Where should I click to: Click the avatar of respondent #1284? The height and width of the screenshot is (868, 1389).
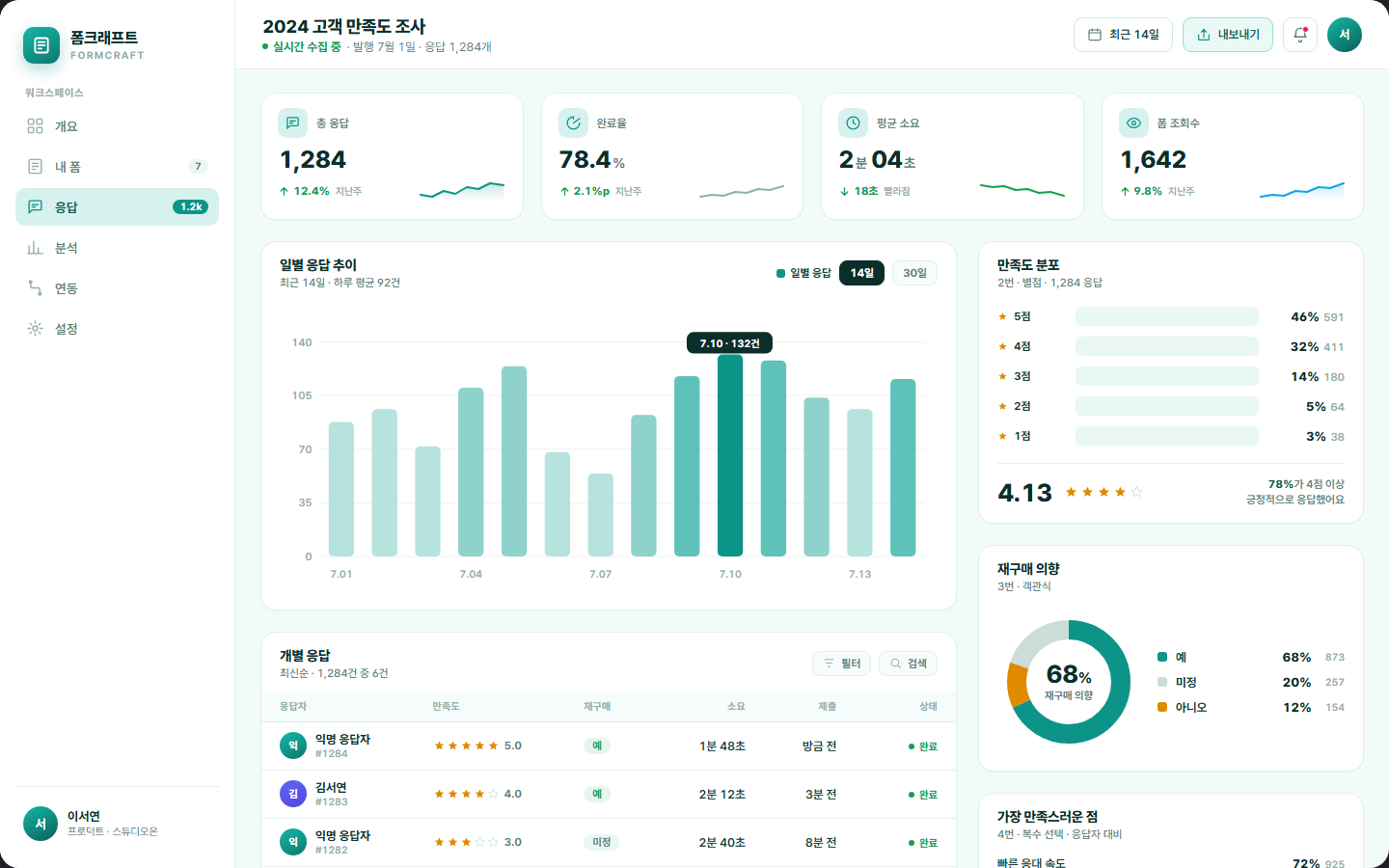coord(293,746)
